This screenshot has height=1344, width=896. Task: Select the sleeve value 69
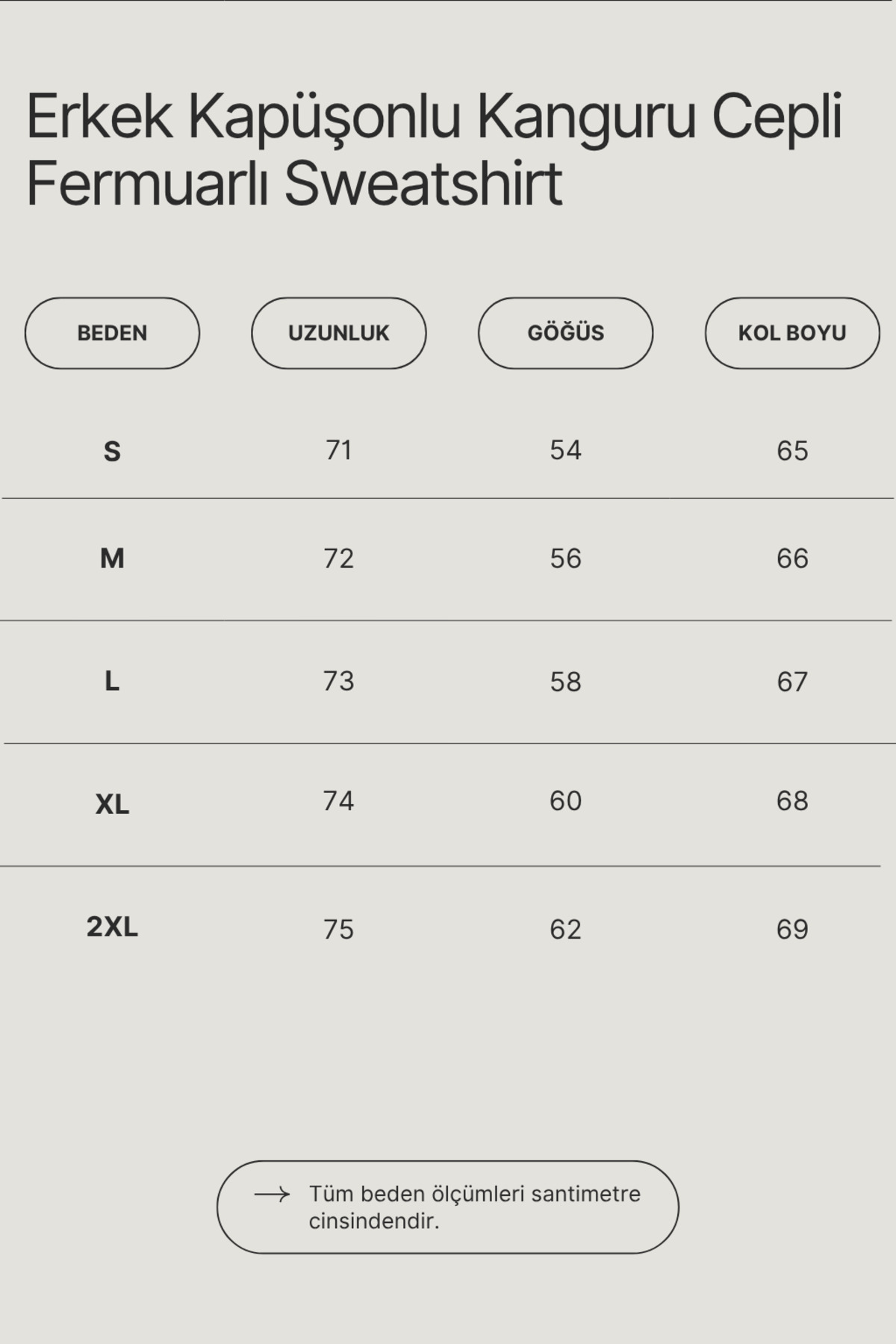click(x=792, y=930)
